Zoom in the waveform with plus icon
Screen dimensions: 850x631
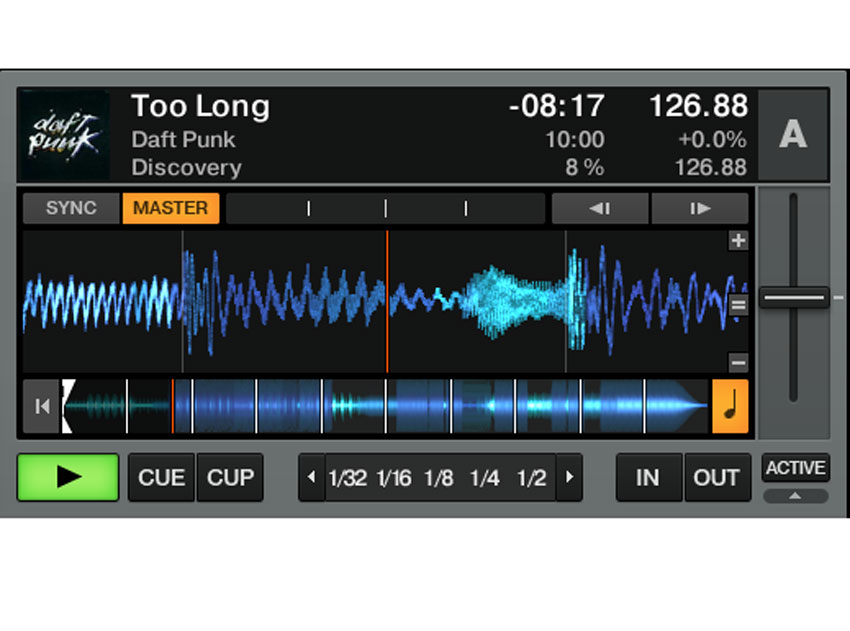click(738, 240)
